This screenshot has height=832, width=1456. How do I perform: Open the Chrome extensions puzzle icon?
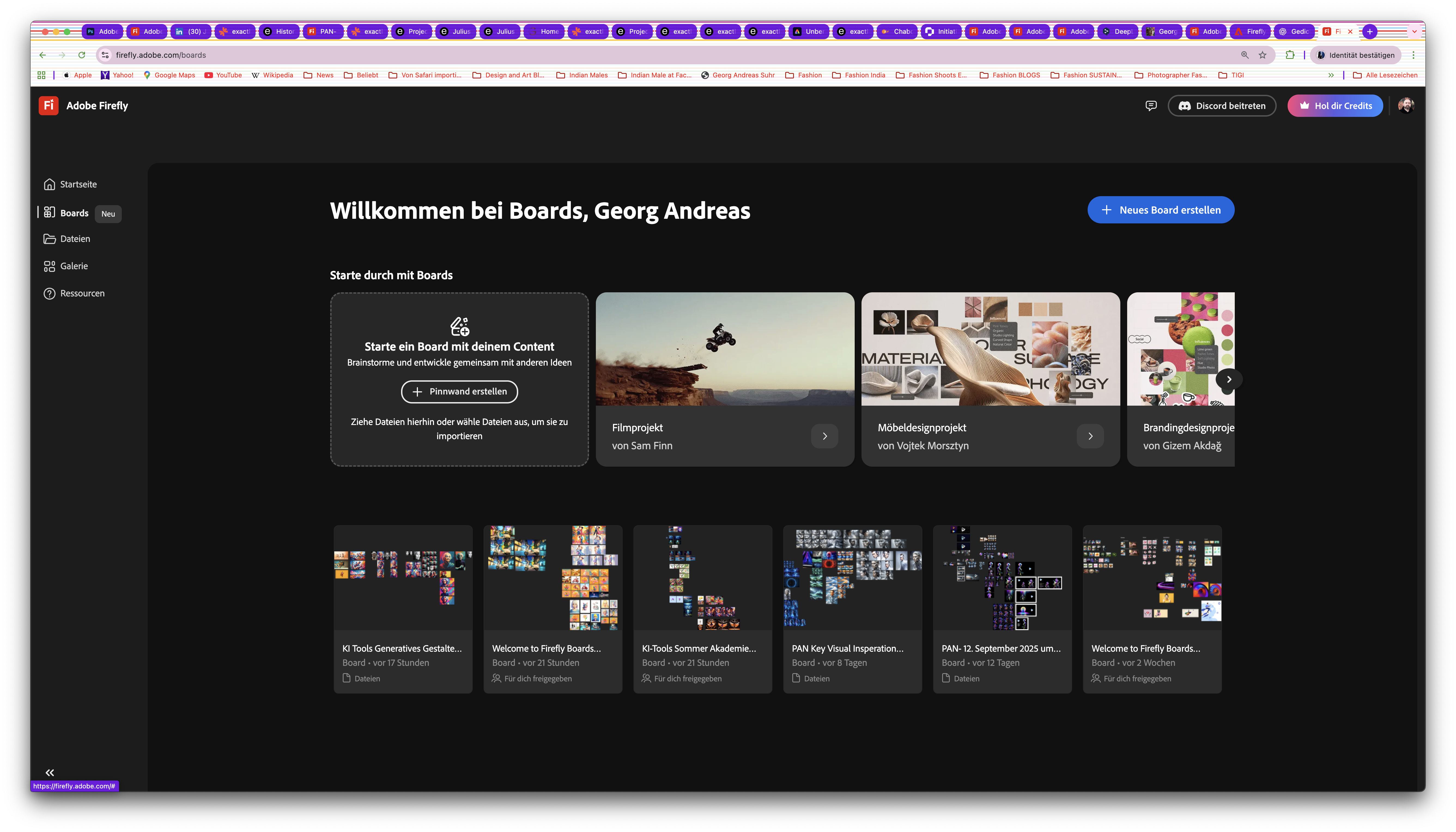1290,55
